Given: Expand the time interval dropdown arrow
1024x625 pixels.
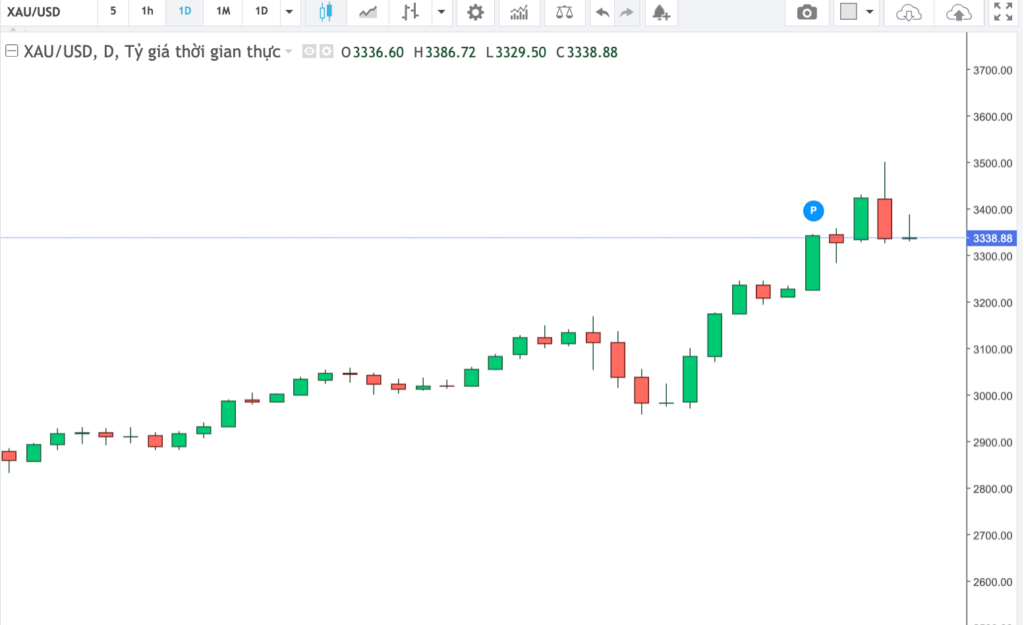Looking at the screenshot, I should pyautogui.click(x=289, y=13).
